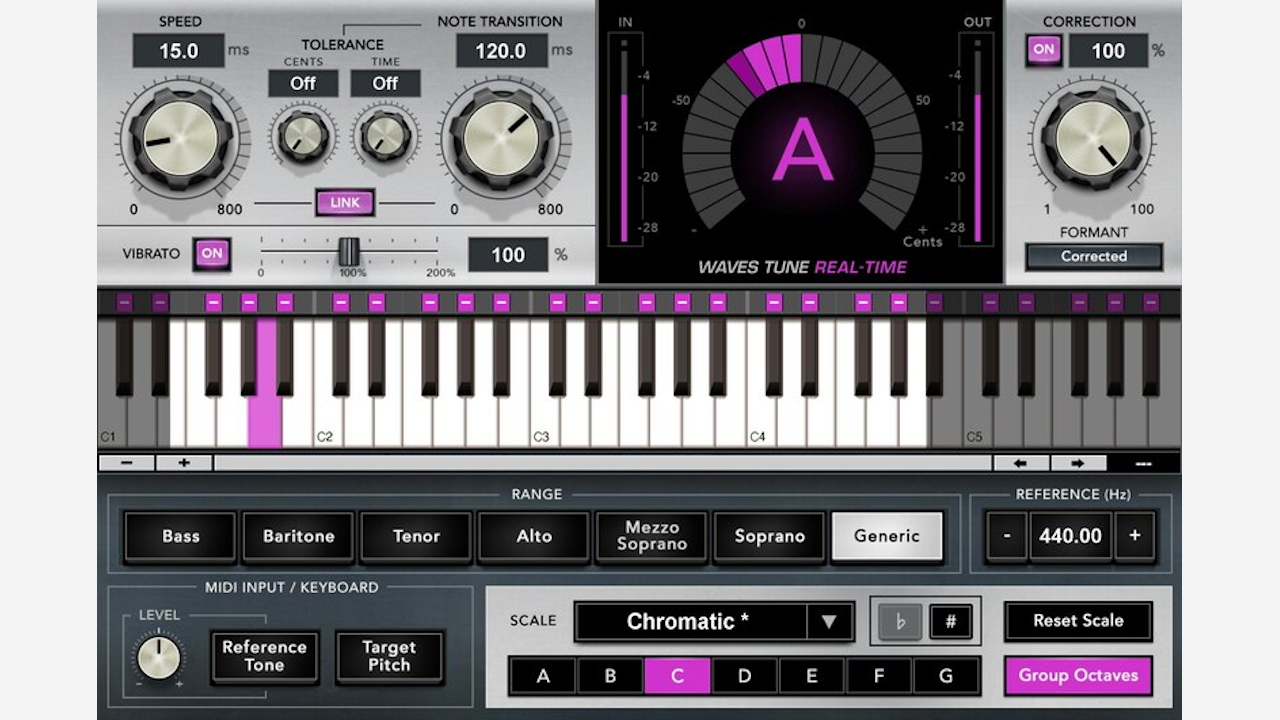Open the Tolerance Cents Off selector
Screen dimensions: 1280x720
[302, 84]
